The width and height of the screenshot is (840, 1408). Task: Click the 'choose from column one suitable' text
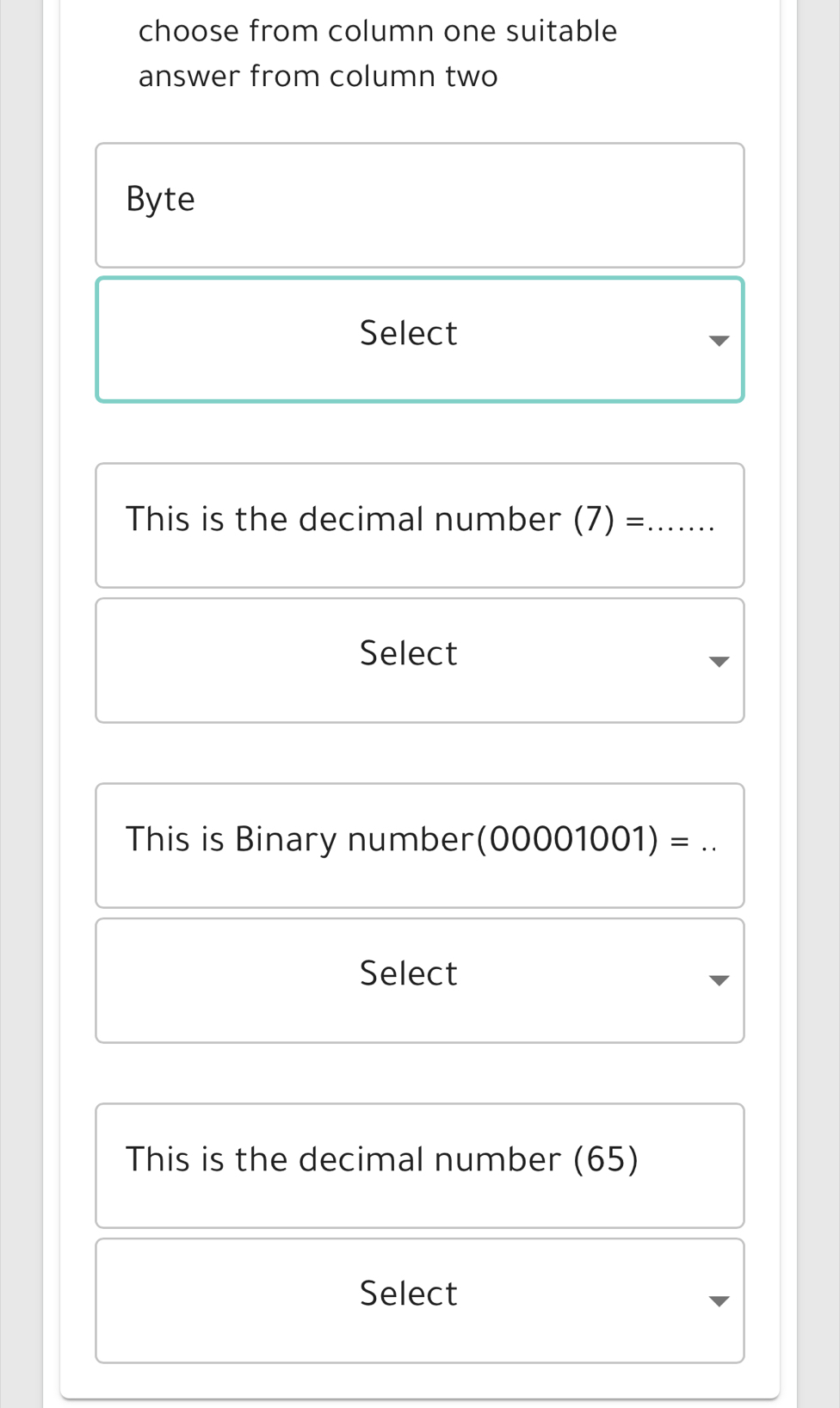(x=378, y=31)
